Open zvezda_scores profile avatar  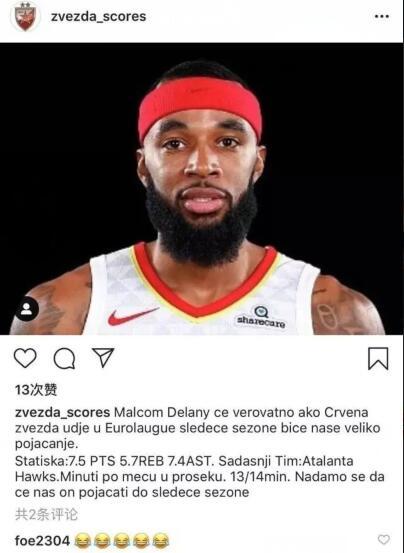click(25, 16)
